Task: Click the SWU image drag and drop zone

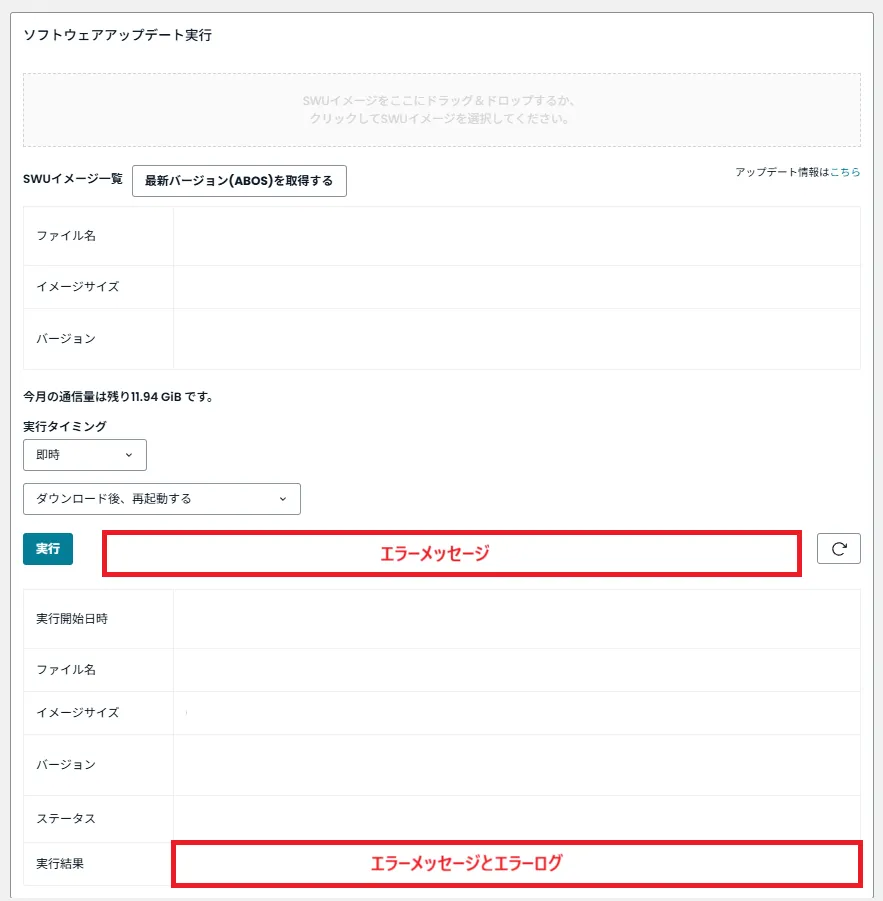Action: point(441,110)
